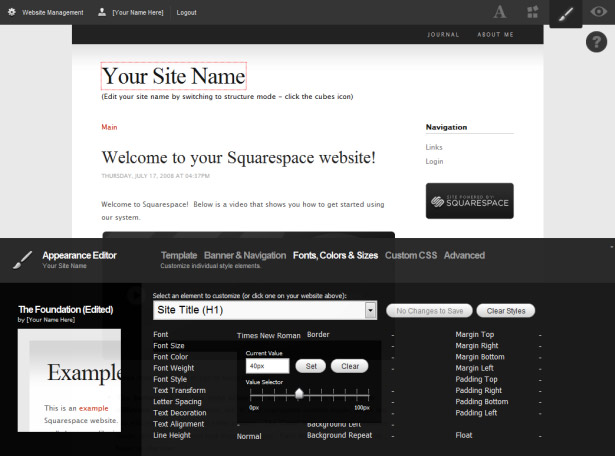
Task: Select the Margin Top property
Action: point(475,334)
